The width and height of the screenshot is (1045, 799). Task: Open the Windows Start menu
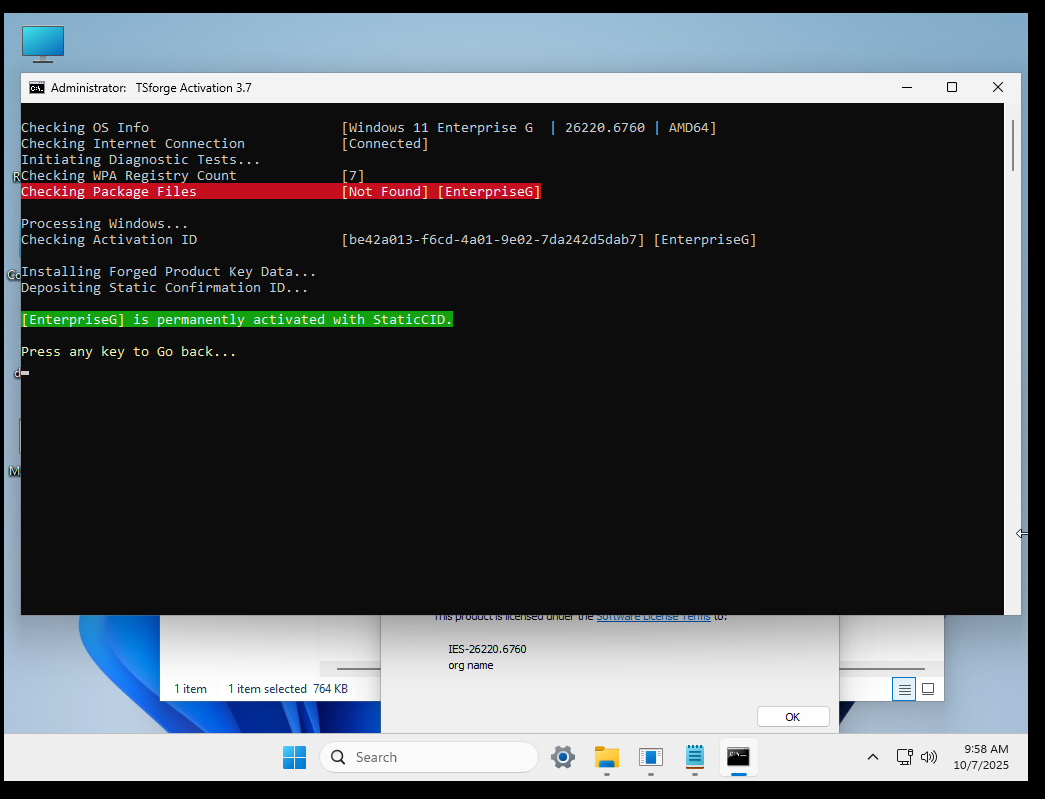295,757
